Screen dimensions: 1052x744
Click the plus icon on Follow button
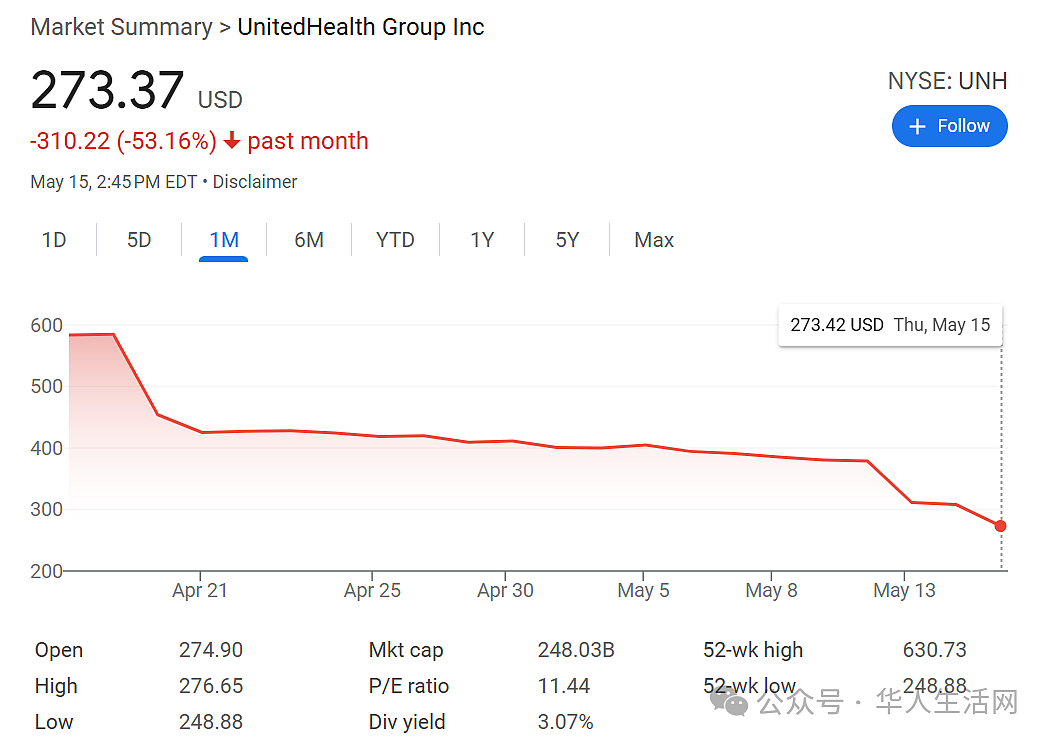pyautogui.click(x=916, y=126)
